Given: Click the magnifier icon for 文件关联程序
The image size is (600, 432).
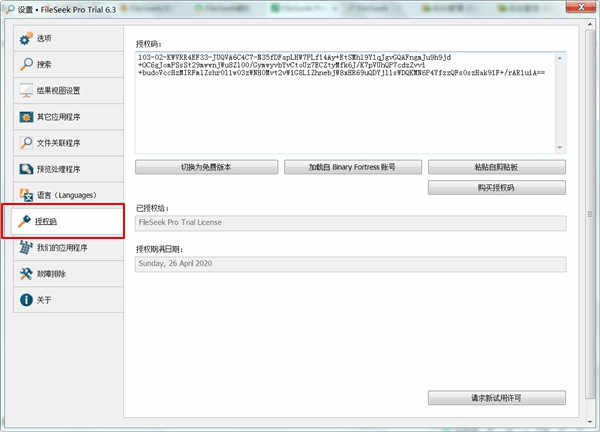Looking at the screenshot, I should (26, 143).
